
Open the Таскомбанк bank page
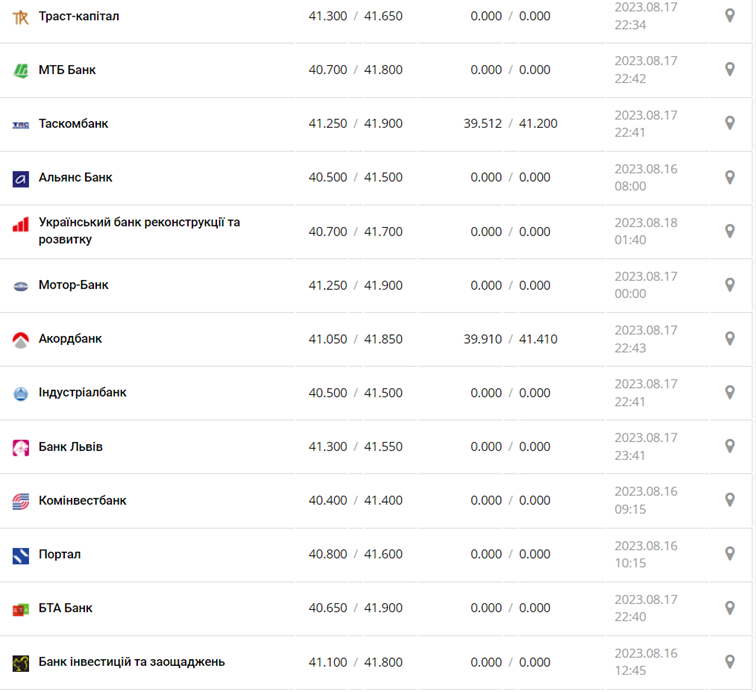pyautogui.click(x=73, y=124)
